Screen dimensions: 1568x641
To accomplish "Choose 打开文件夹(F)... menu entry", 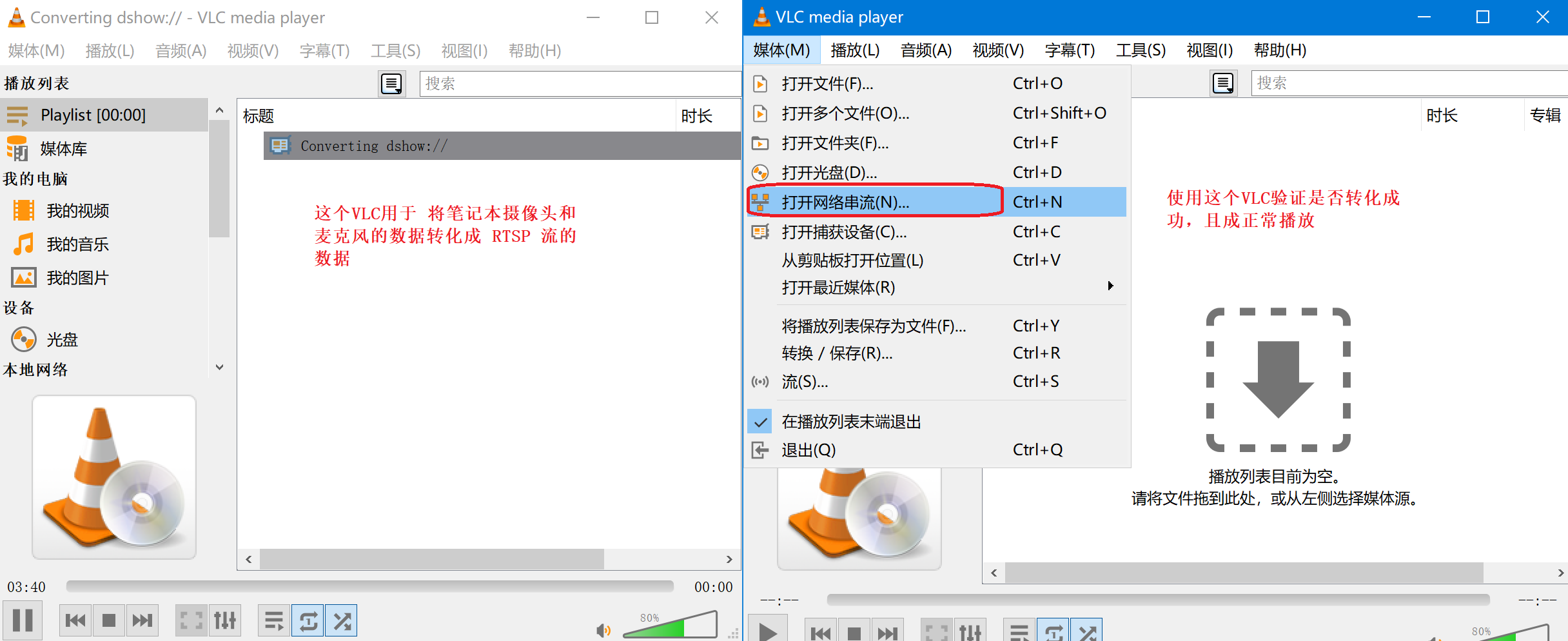I will coord(937,143).
